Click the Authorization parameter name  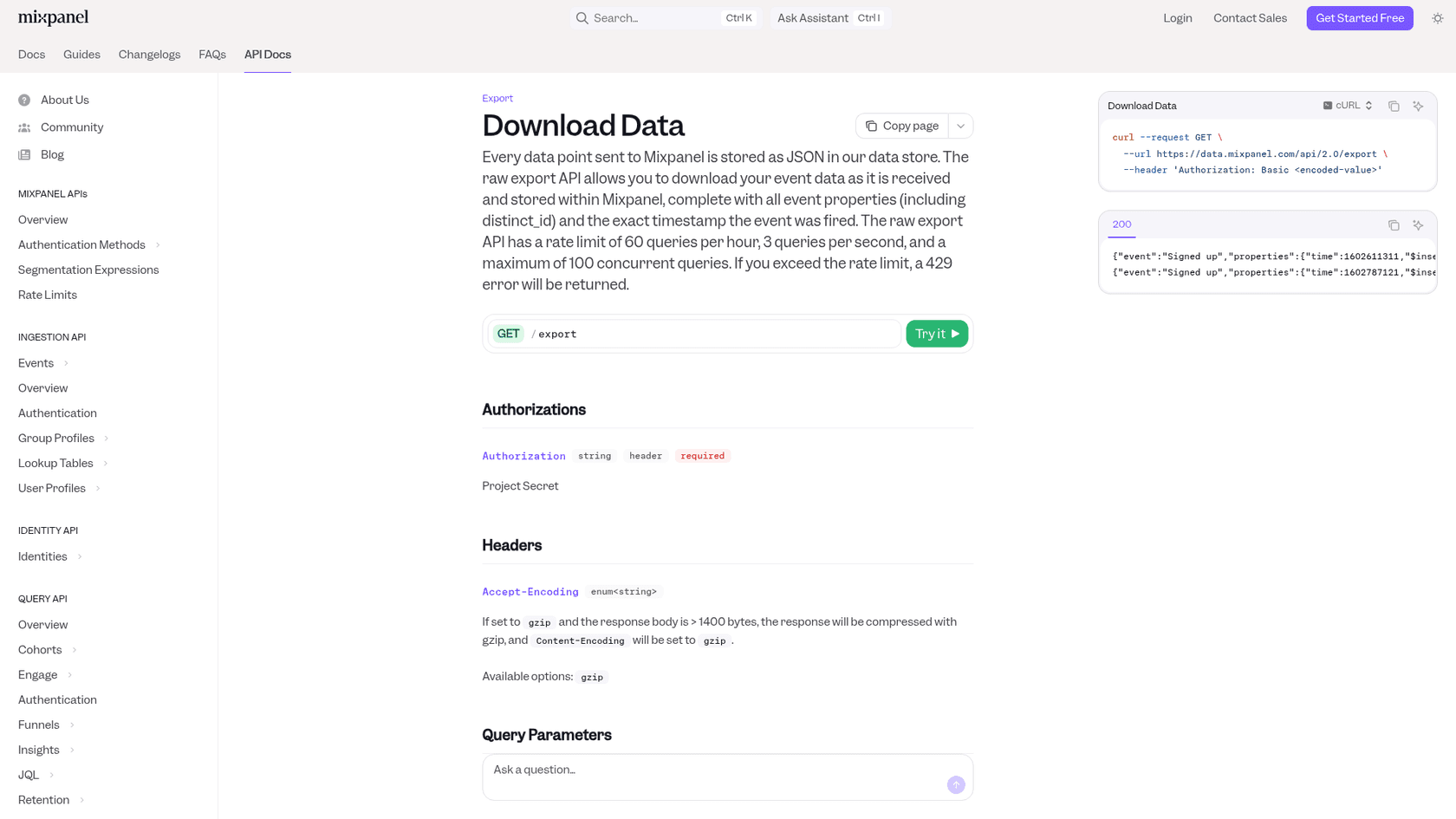[523, 456]
